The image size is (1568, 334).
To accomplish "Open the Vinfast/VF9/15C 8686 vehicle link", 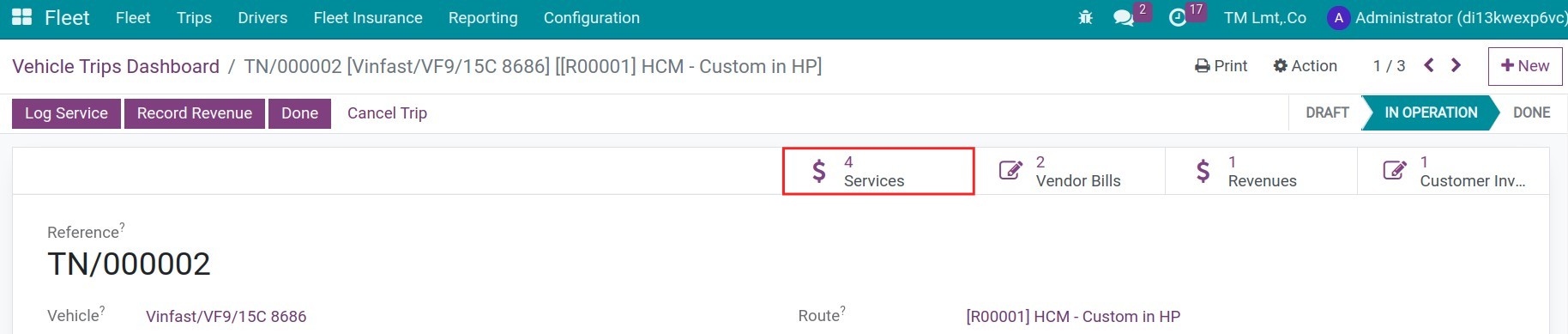I will tap(226, 316).
